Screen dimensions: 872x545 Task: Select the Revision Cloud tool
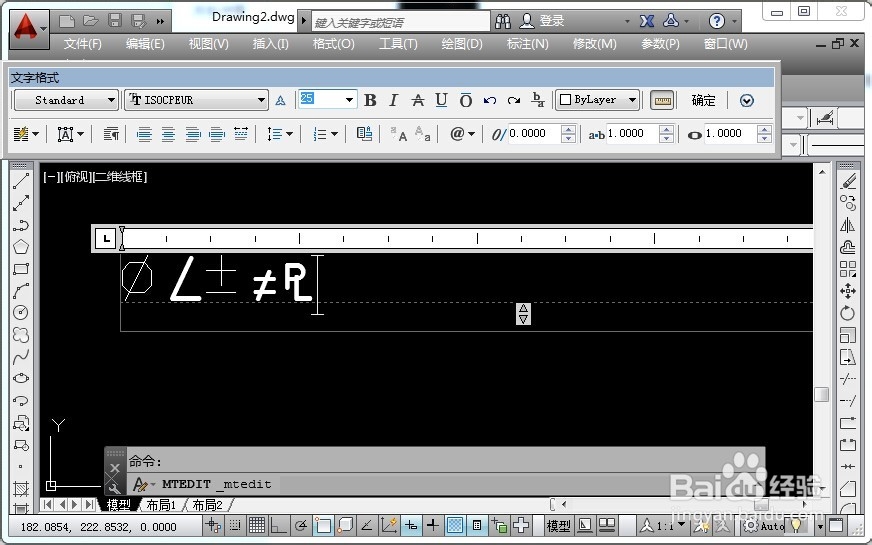[x=21, y=335]
